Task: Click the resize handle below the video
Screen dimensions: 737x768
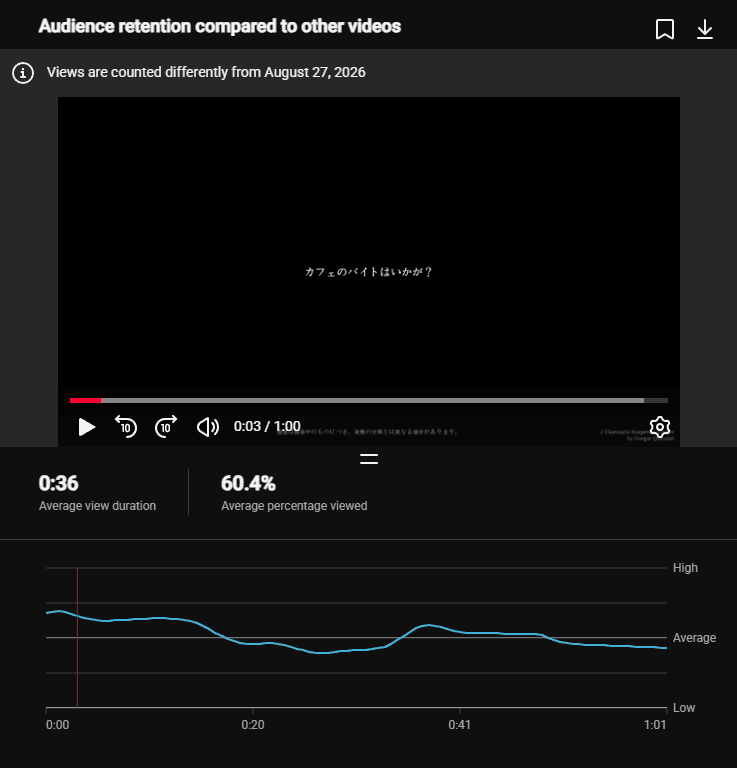Action: [369, 459]
